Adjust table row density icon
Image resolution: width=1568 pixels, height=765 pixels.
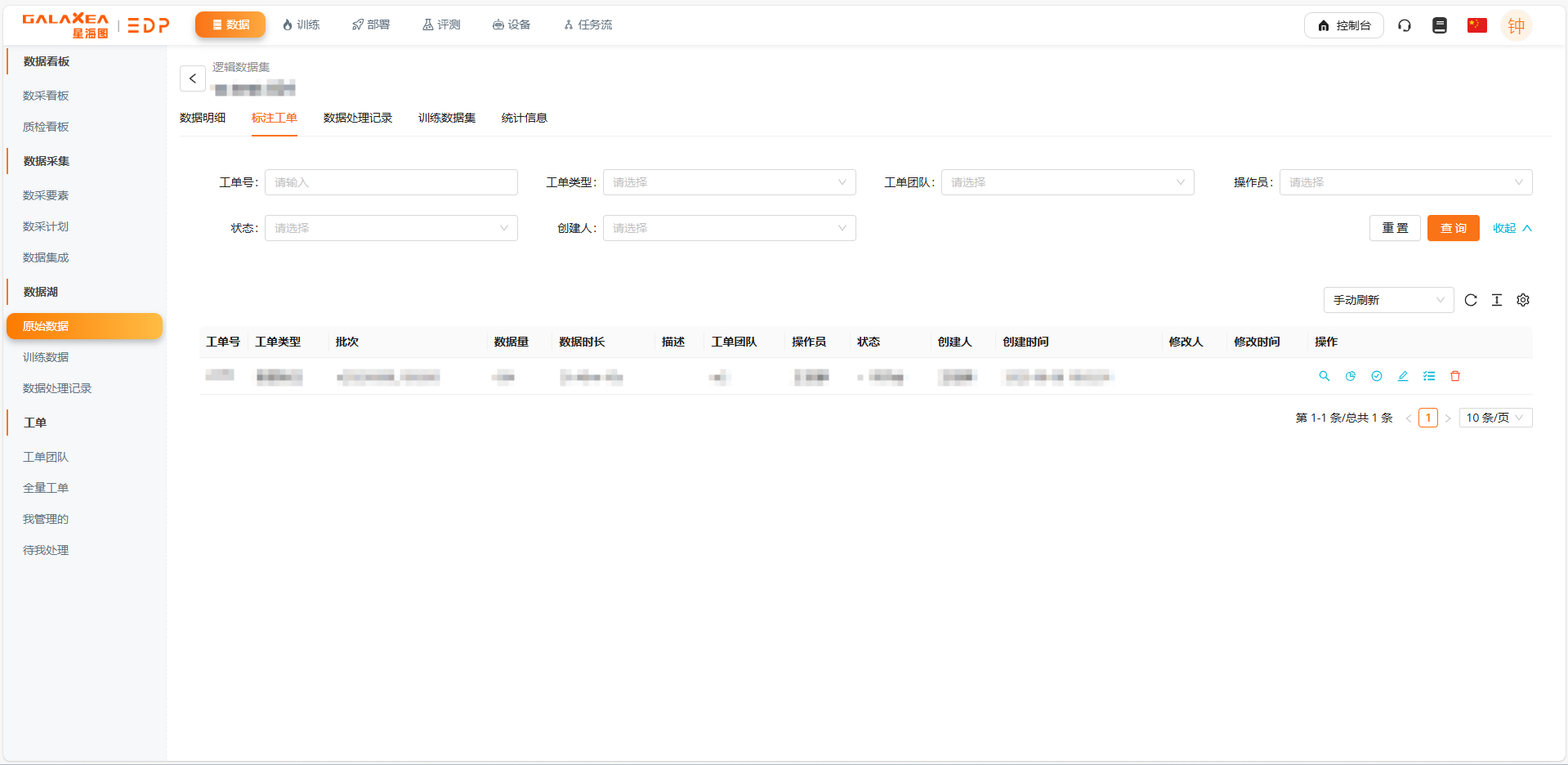1497,300
